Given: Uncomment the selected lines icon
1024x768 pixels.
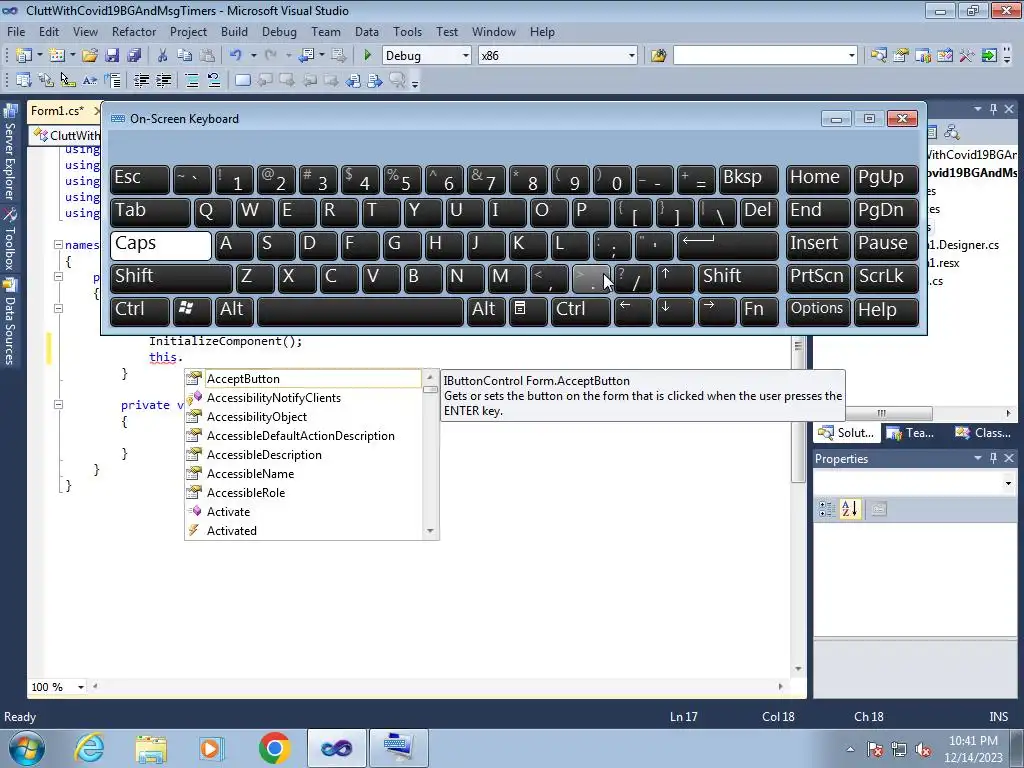Looking at the screenshot, I should tap(214, 80).
